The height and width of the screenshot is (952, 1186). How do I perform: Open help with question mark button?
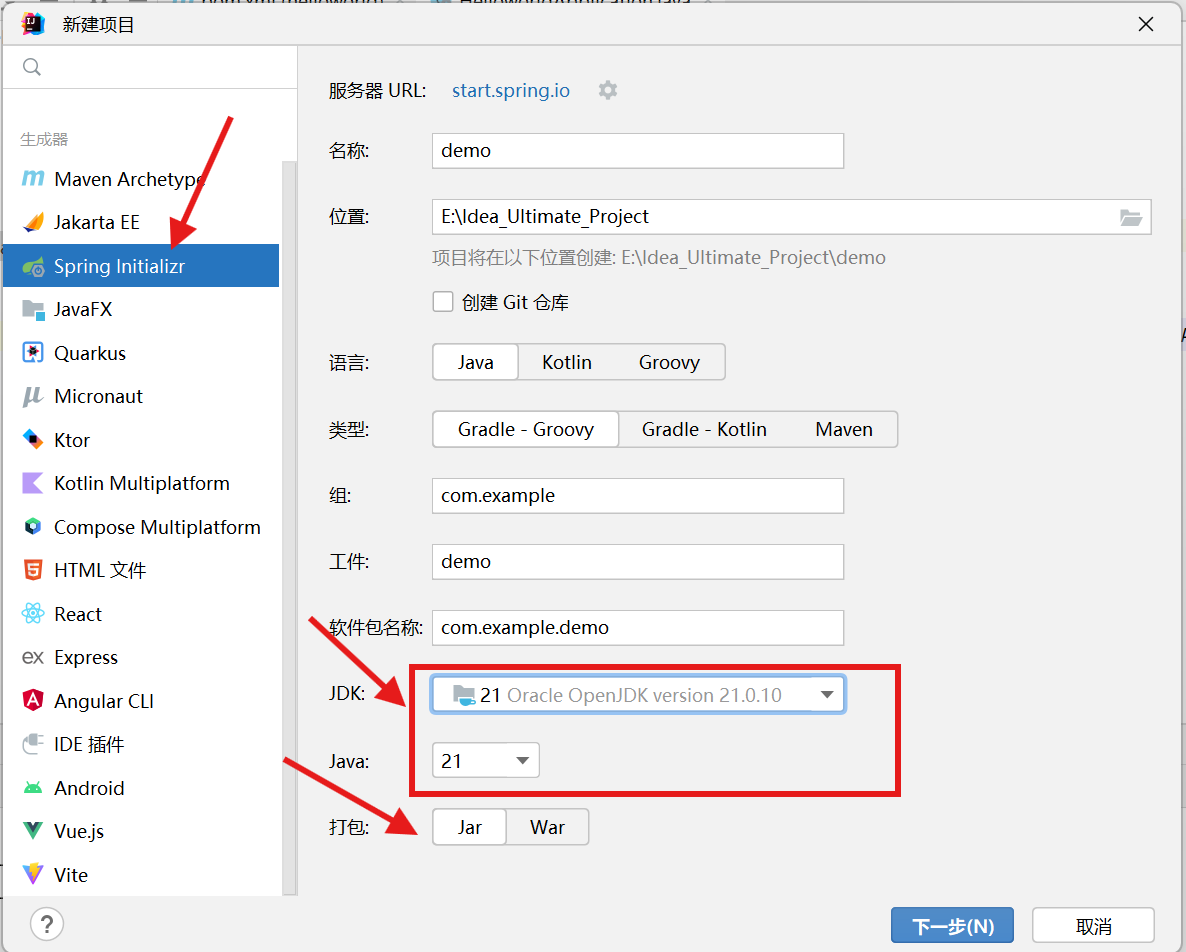(x=47, y=924)
